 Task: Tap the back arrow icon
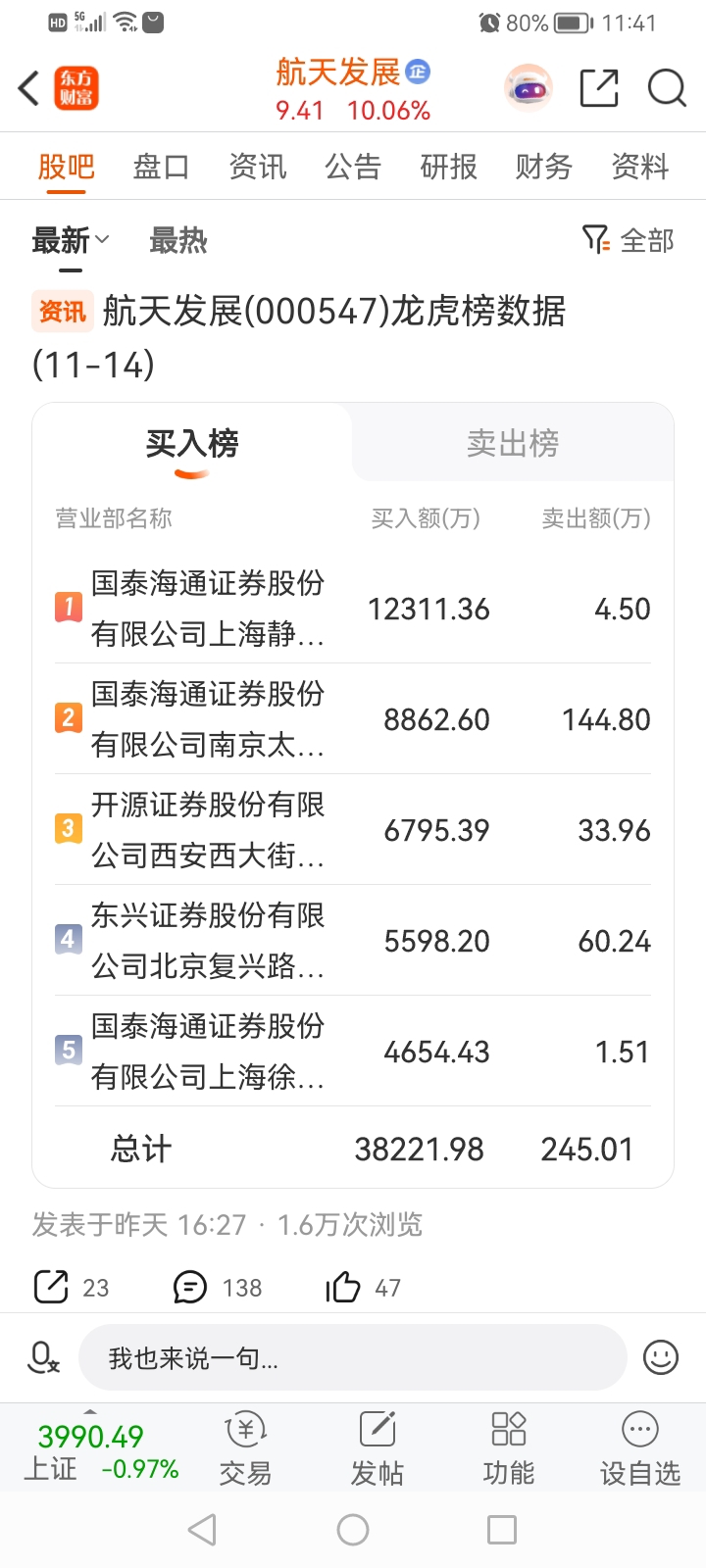point(29,88)
